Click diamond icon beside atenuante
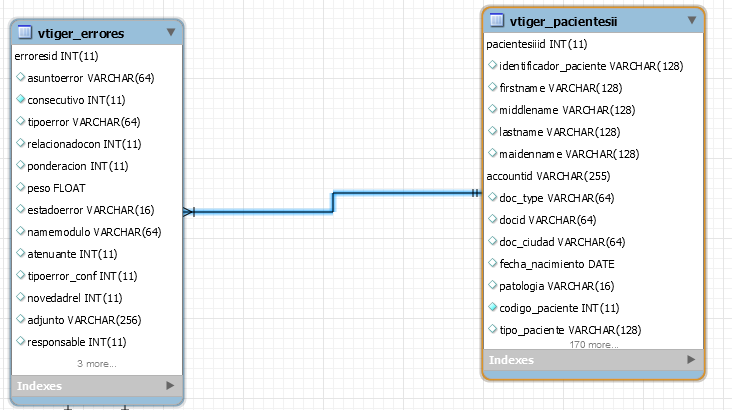Screen dimensions: 732x410 20,253
